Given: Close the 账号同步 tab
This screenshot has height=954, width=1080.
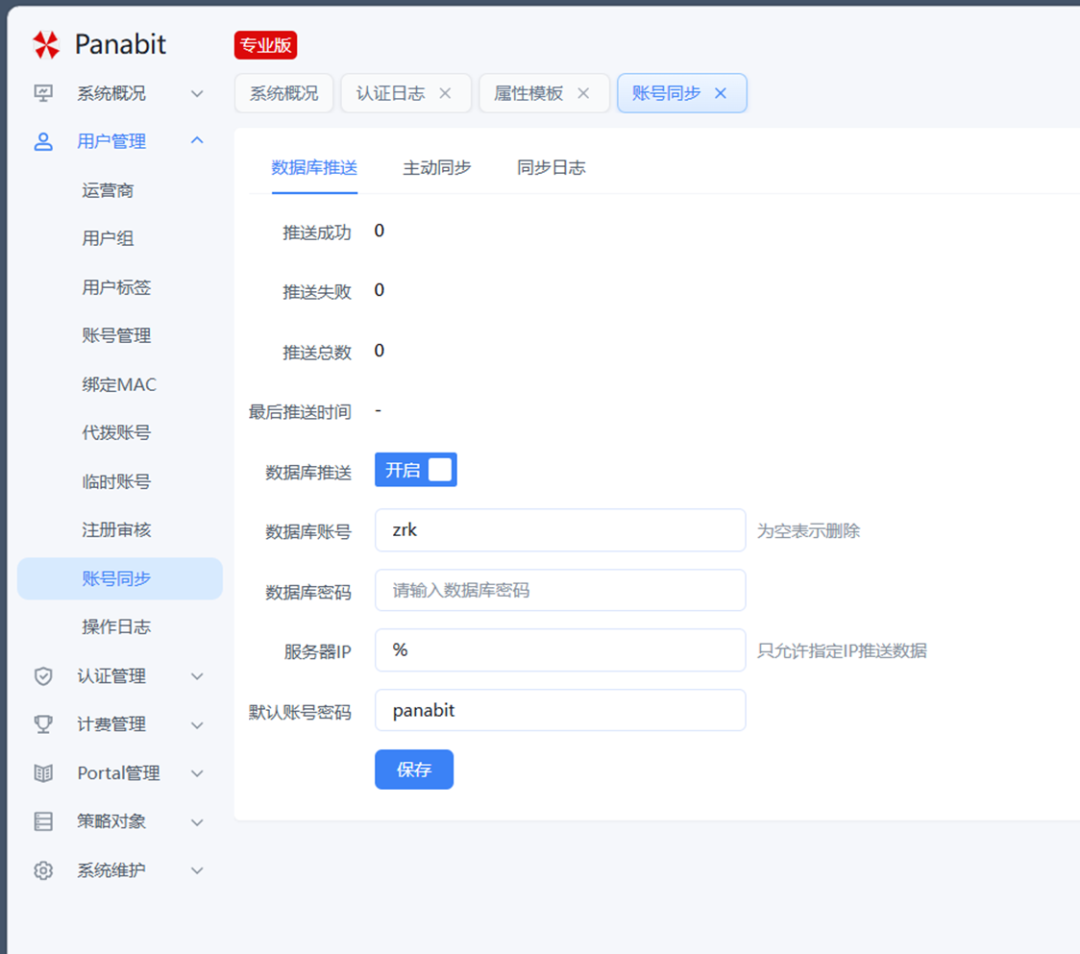Looking at the screenshot, I should point(720,93).
